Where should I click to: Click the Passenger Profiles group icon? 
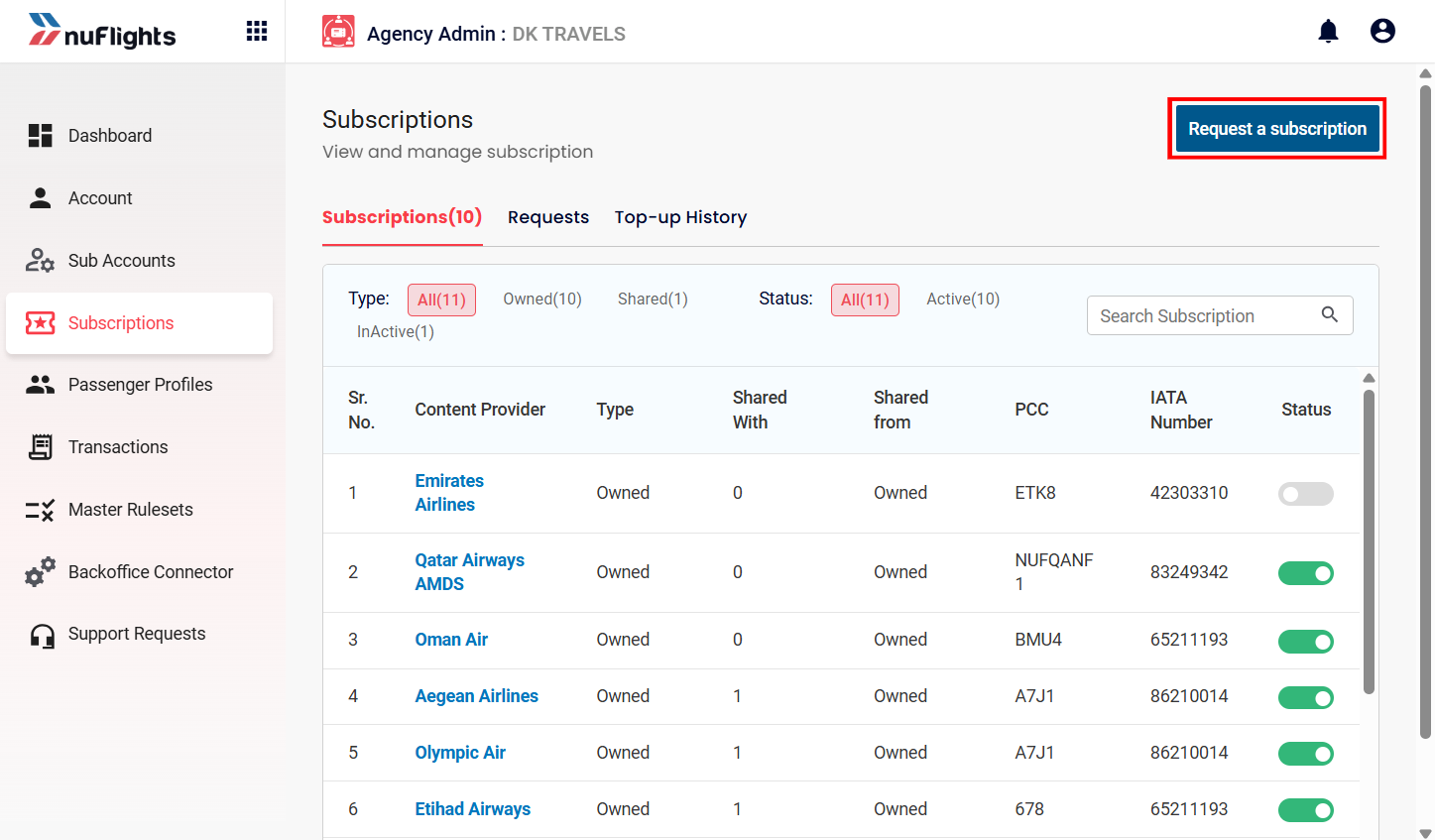click(40, 385)
